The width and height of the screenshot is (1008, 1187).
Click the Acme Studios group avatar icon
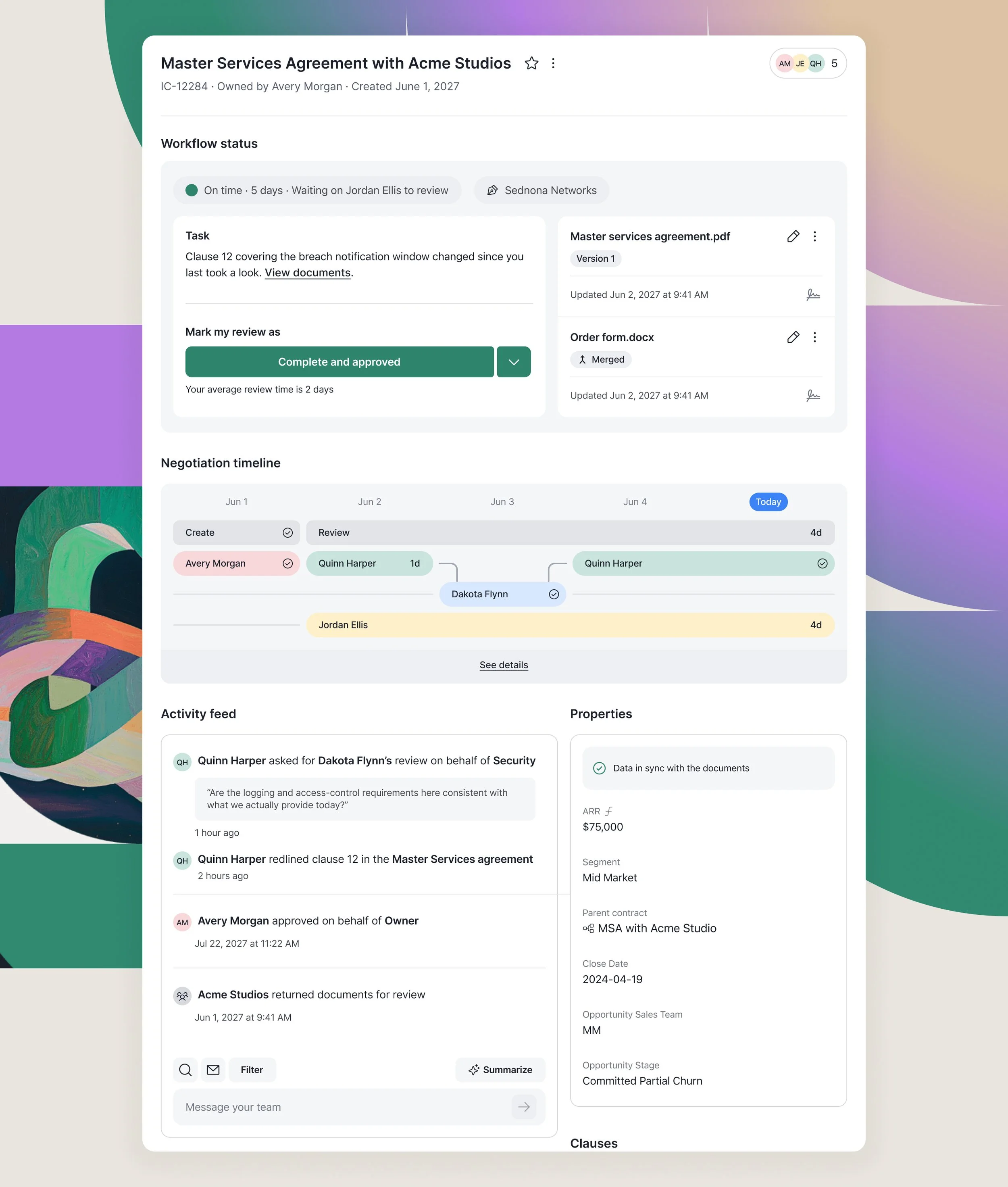pos(182,995)
